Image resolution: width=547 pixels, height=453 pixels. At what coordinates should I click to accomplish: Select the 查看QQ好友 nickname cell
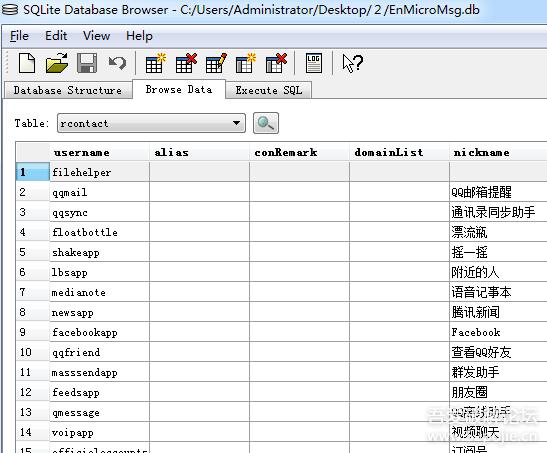pos(499,352)
